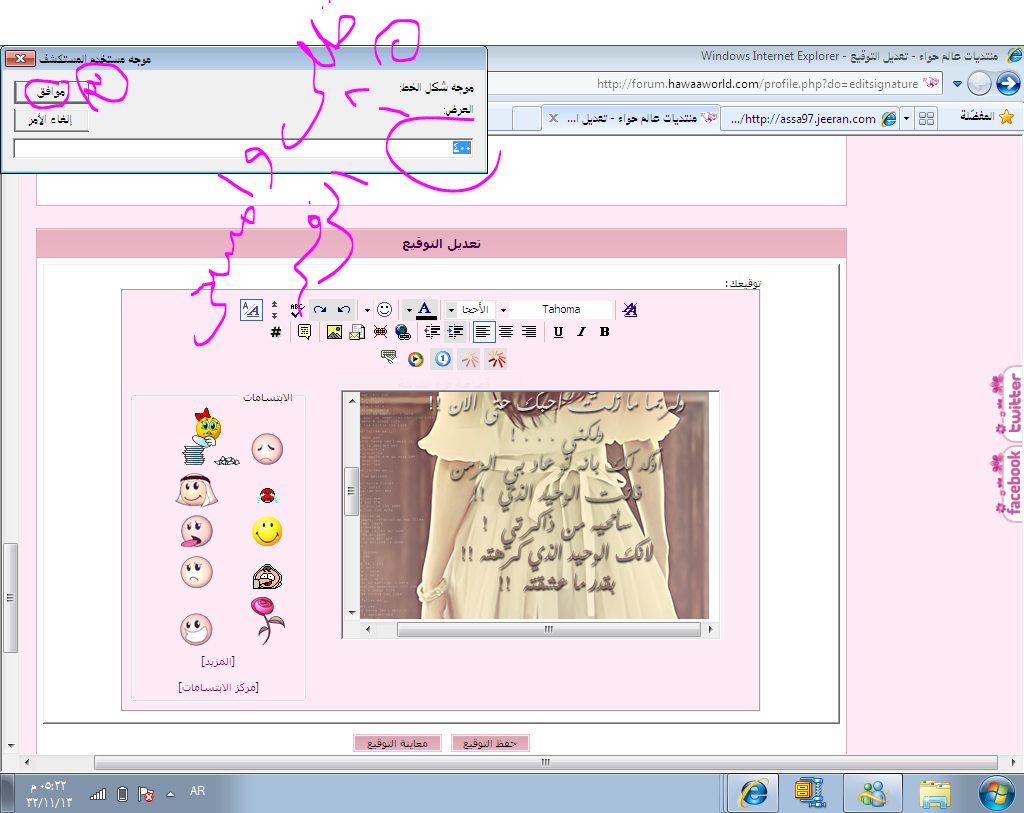This screenshot has width=1024, height=813.
Task: Pick text color with the A swatch
Action: [x=425, y=310]
